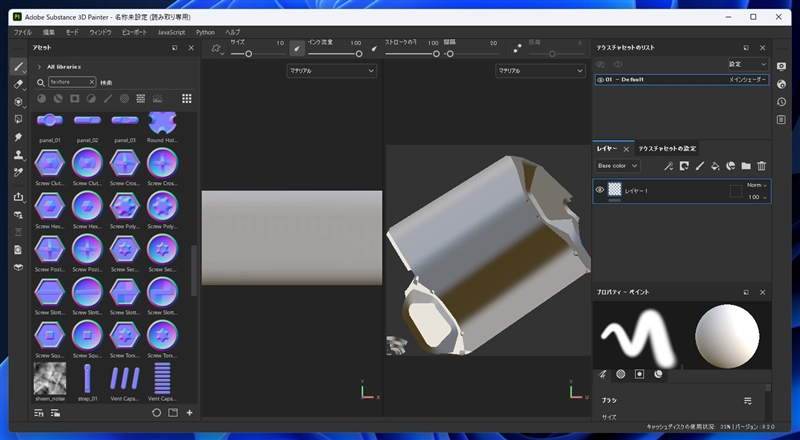The width and height of the screenshot is (800, 440).
Task: Toggle the smart materials filter in assets
Action: (58, 99)
